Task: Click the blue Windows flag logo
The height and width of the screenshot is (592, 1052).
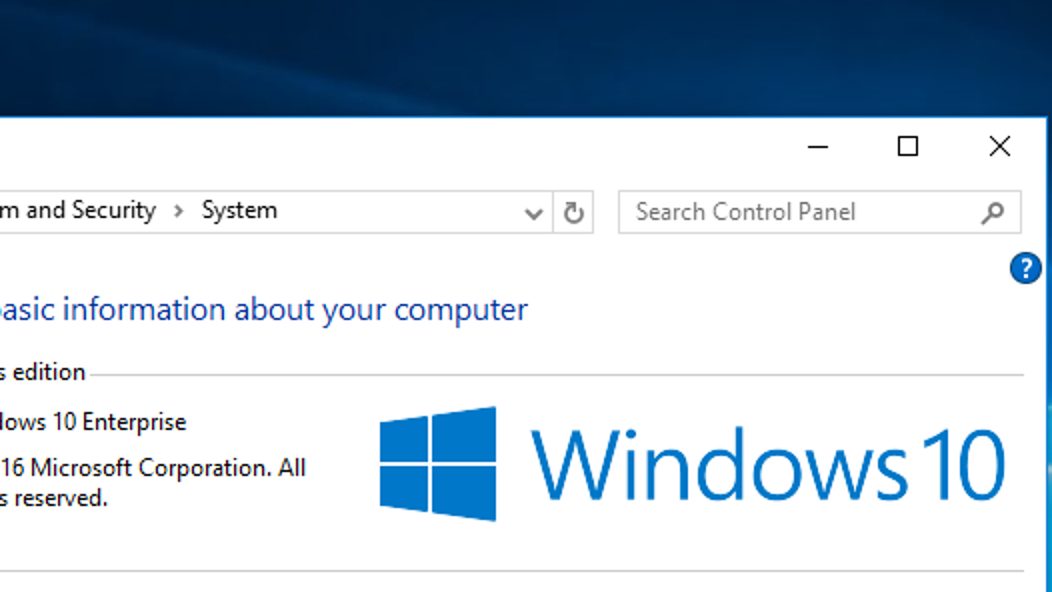Action: (438, 462)
